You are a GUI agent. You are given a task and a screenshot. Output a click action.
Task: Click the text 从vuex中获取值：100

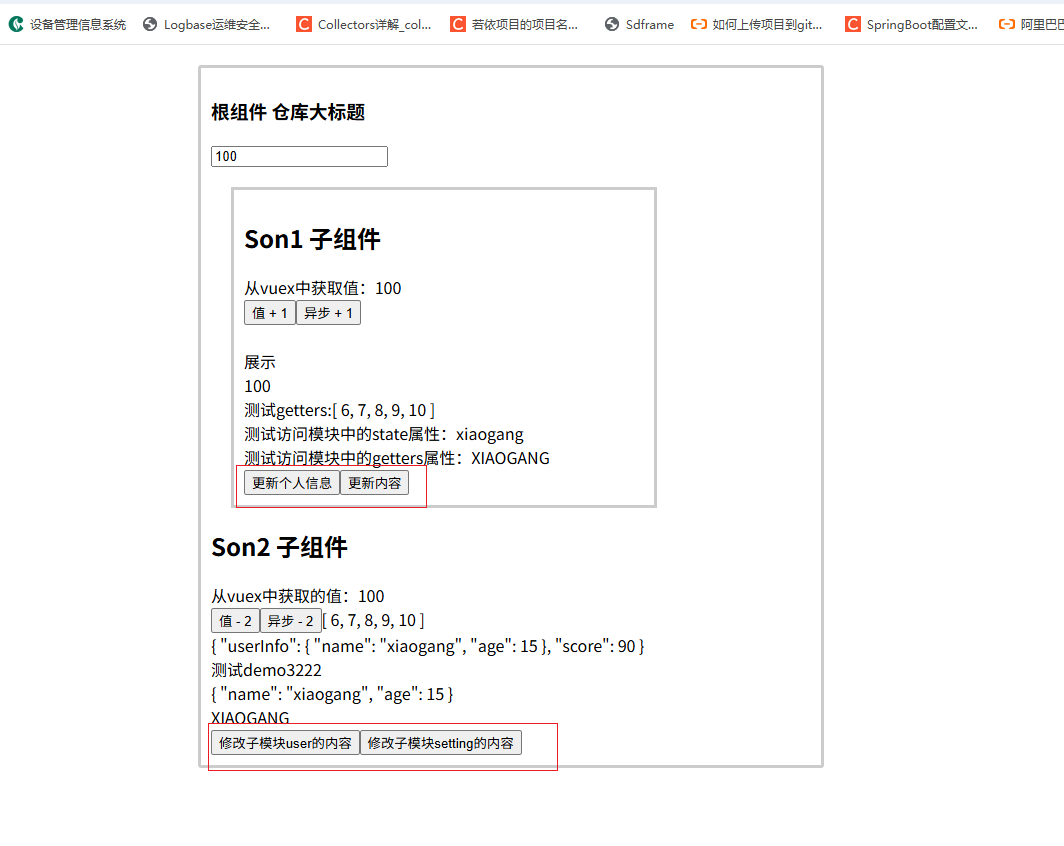pyautogui.click(x=323, y=288)
